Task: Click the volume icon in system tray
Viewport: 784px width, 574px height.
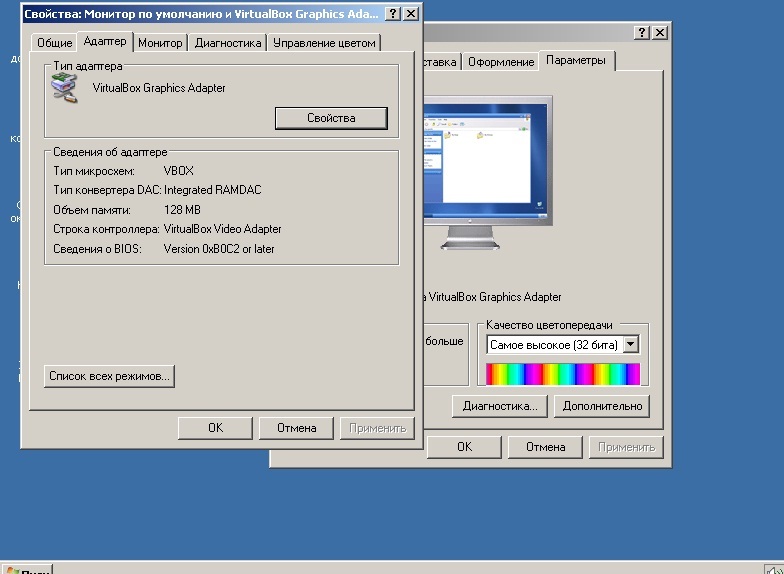Action: click(774, 568)
